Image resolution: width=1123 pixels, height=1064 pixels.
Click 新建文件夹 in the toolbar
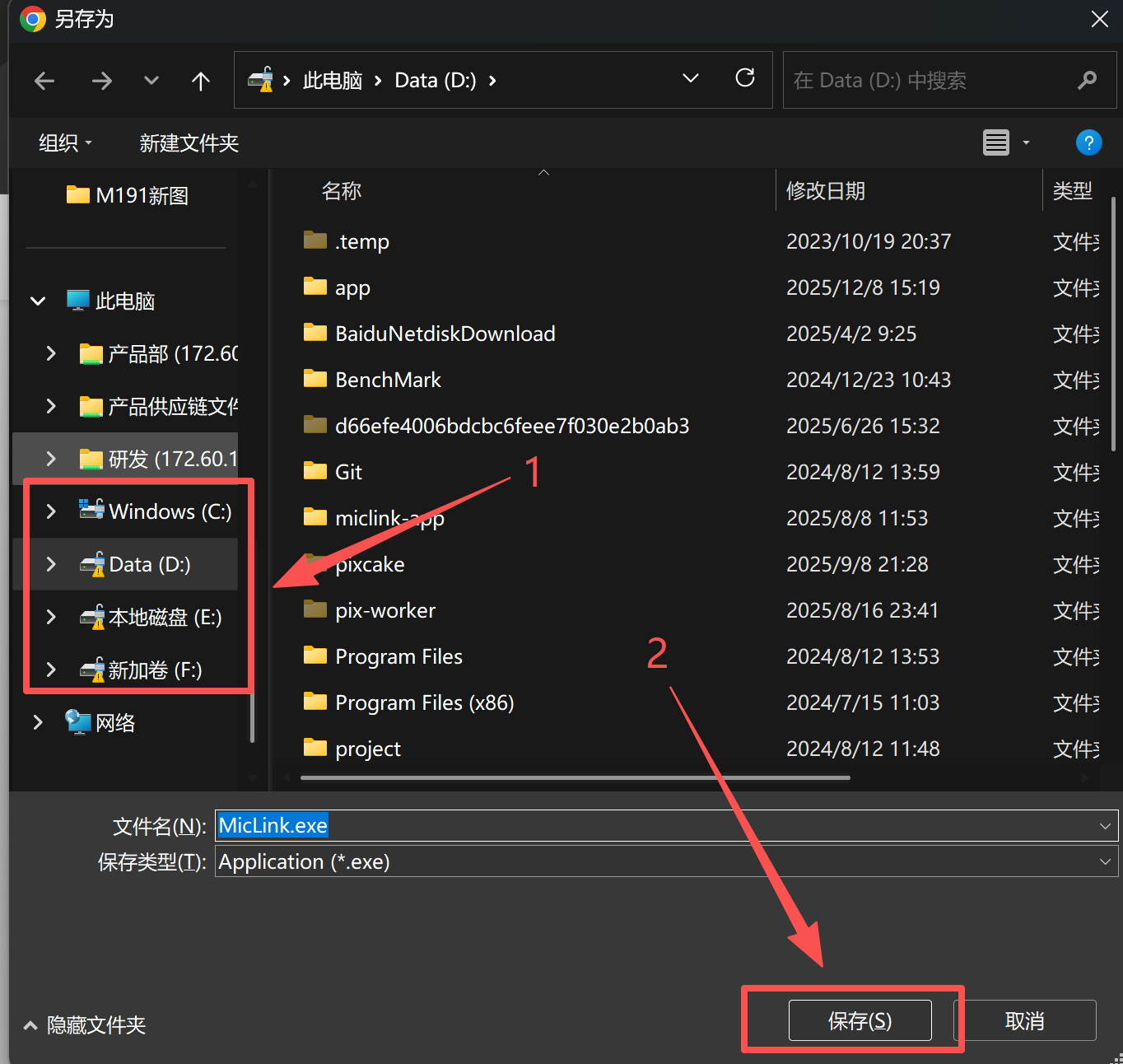[x=189, y=143]
